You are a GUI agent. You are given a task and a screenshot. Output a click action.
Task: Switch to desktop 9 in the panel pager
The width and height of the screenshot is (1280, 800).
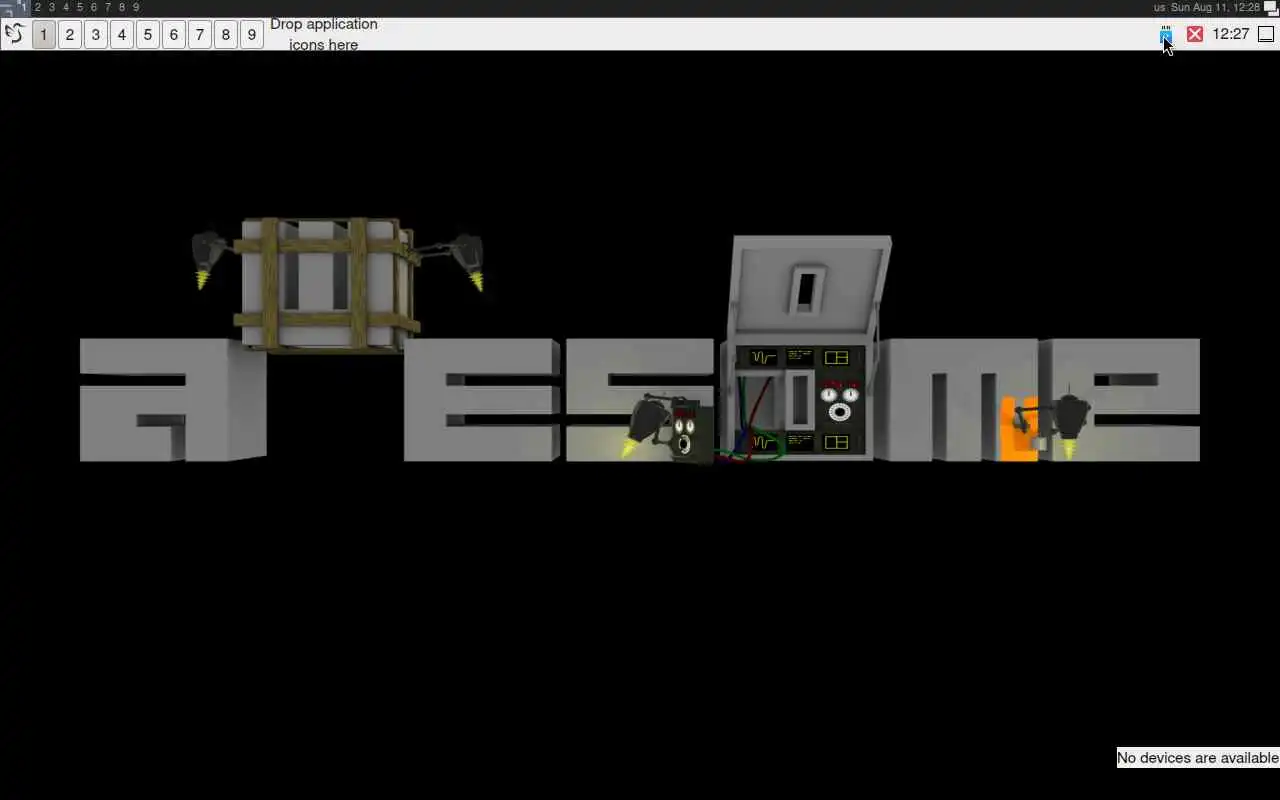pyautogui.click(x=252, y=35)
